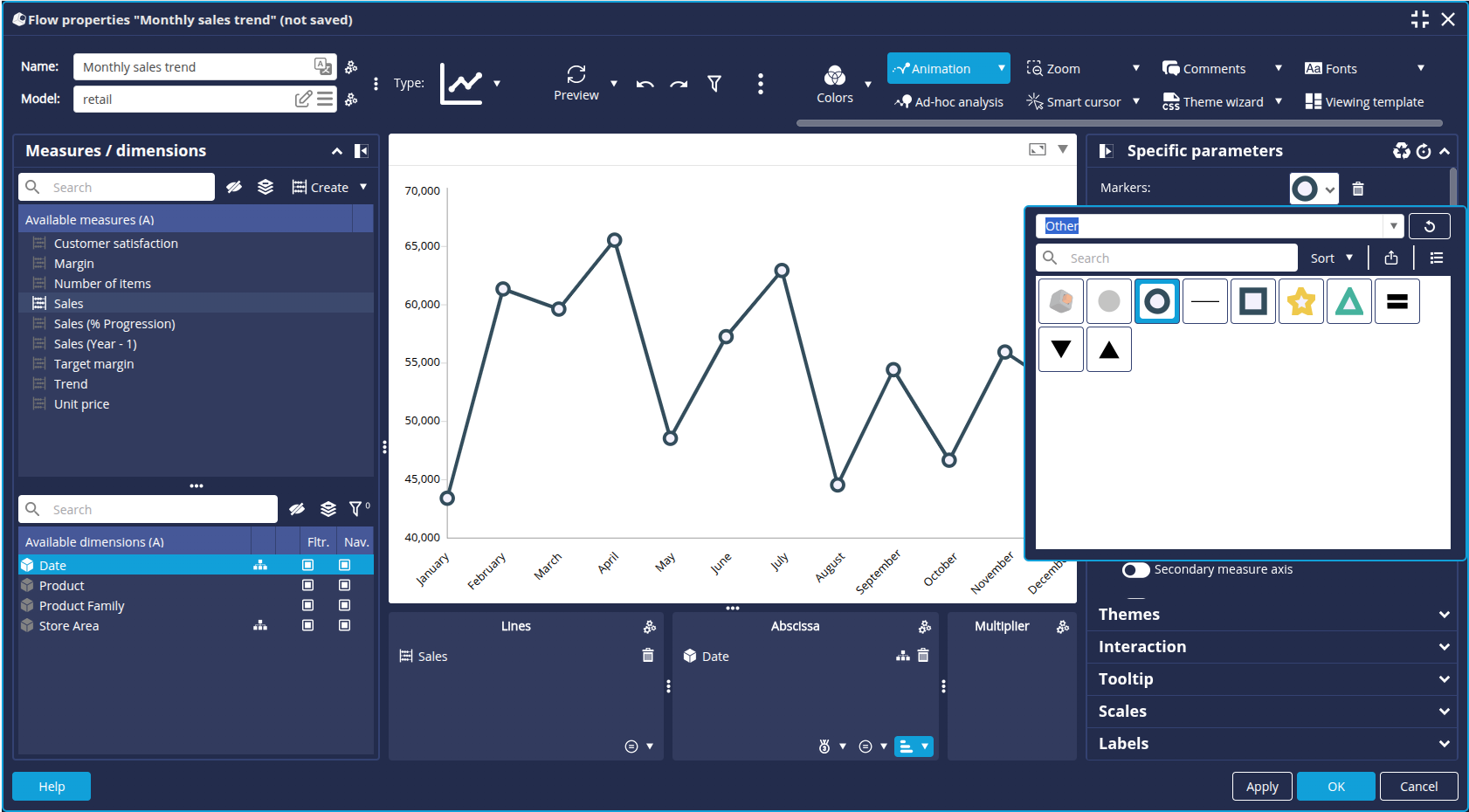
Task: Select the square marker shape
Action: 1252,302
